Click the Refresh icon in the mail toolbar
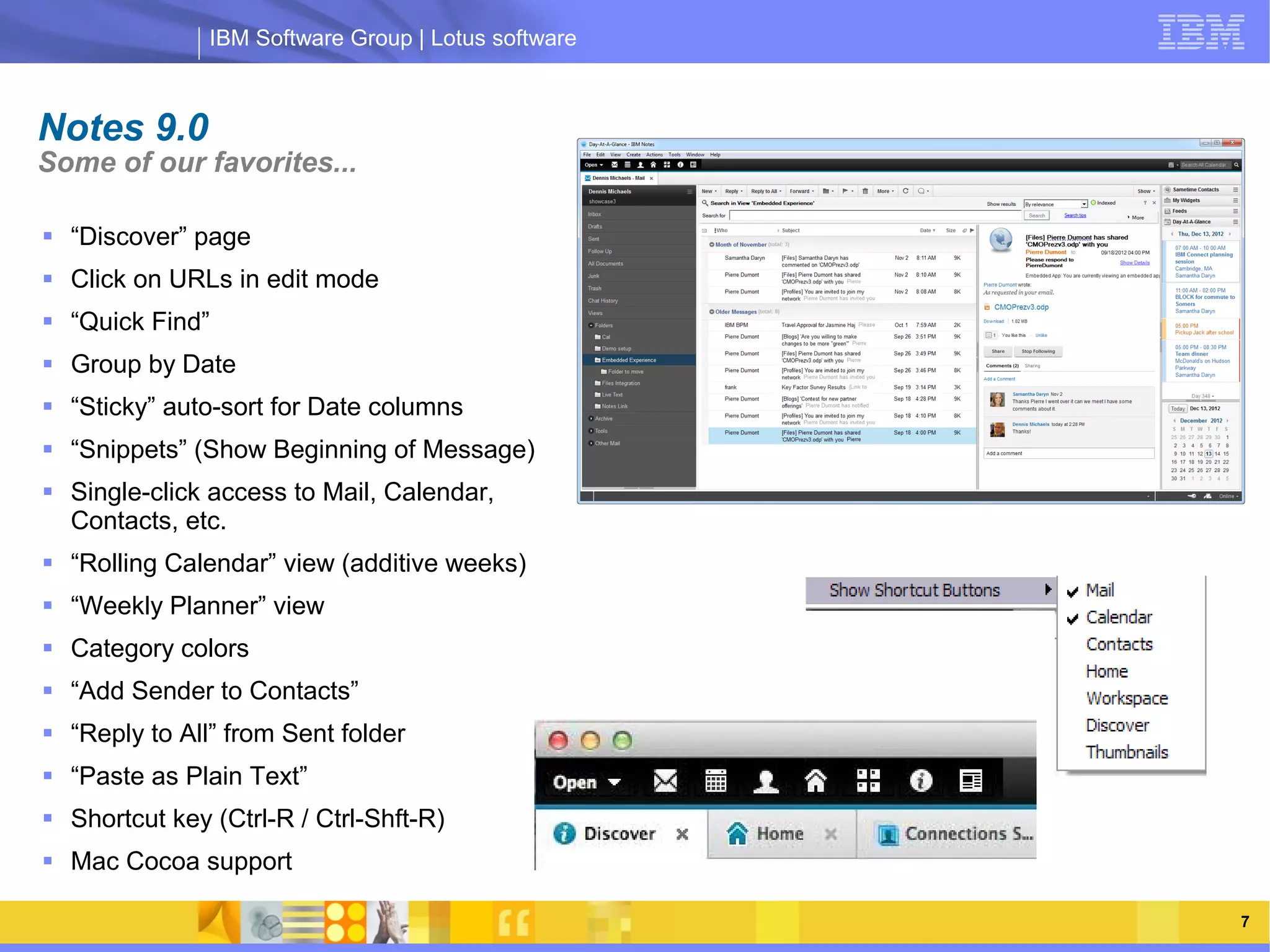The image size is (1270, 952). [905, 191]
